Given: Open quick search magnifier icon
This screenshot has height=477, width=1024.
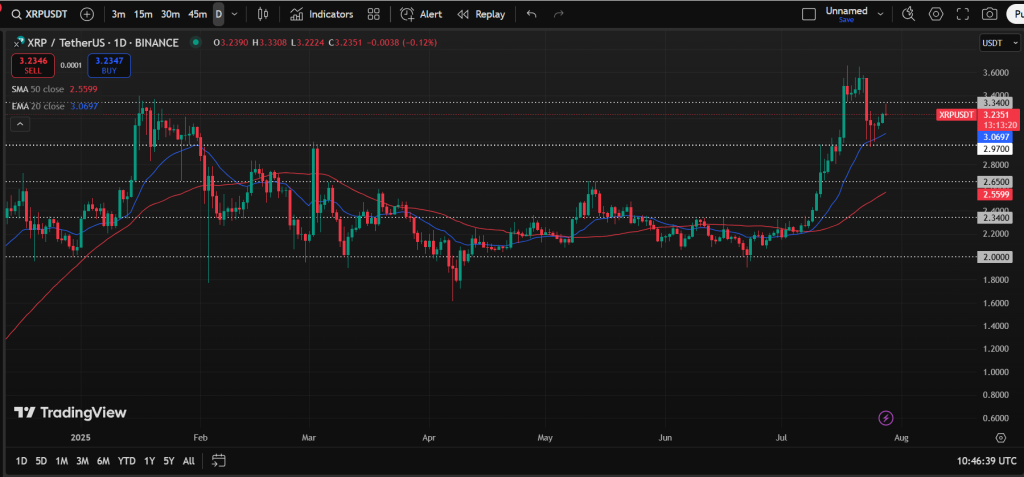Looking at the screenshot, I should pos(908,14).
